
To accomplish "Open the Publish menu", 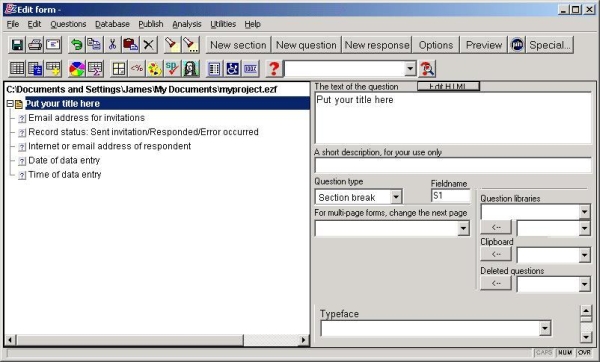I will pos(151,24).
